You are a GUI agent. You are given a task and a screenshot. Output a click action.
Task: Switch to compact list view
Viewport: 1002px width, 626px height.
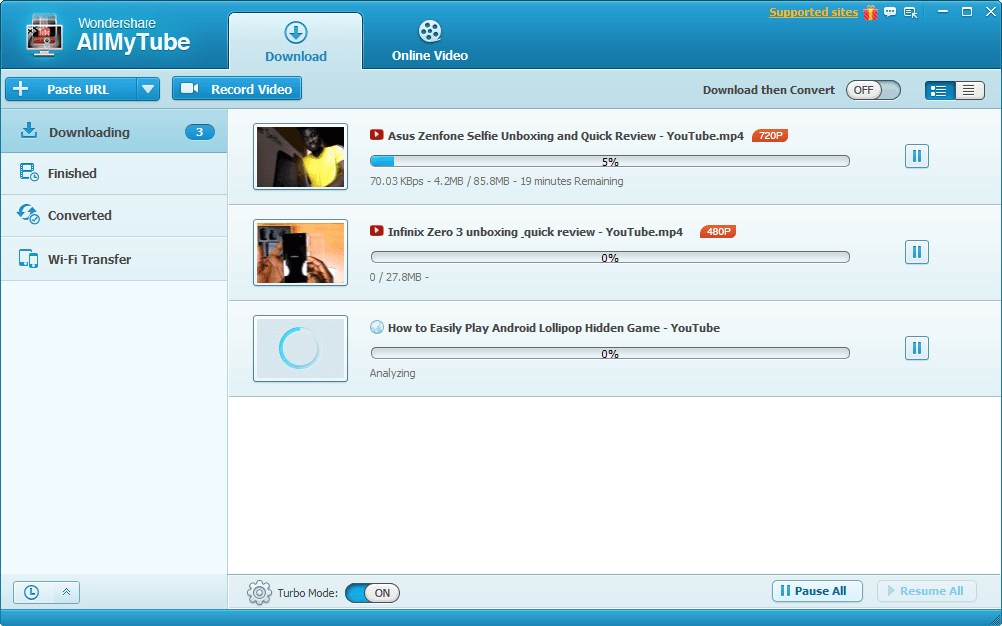point(969,90)
